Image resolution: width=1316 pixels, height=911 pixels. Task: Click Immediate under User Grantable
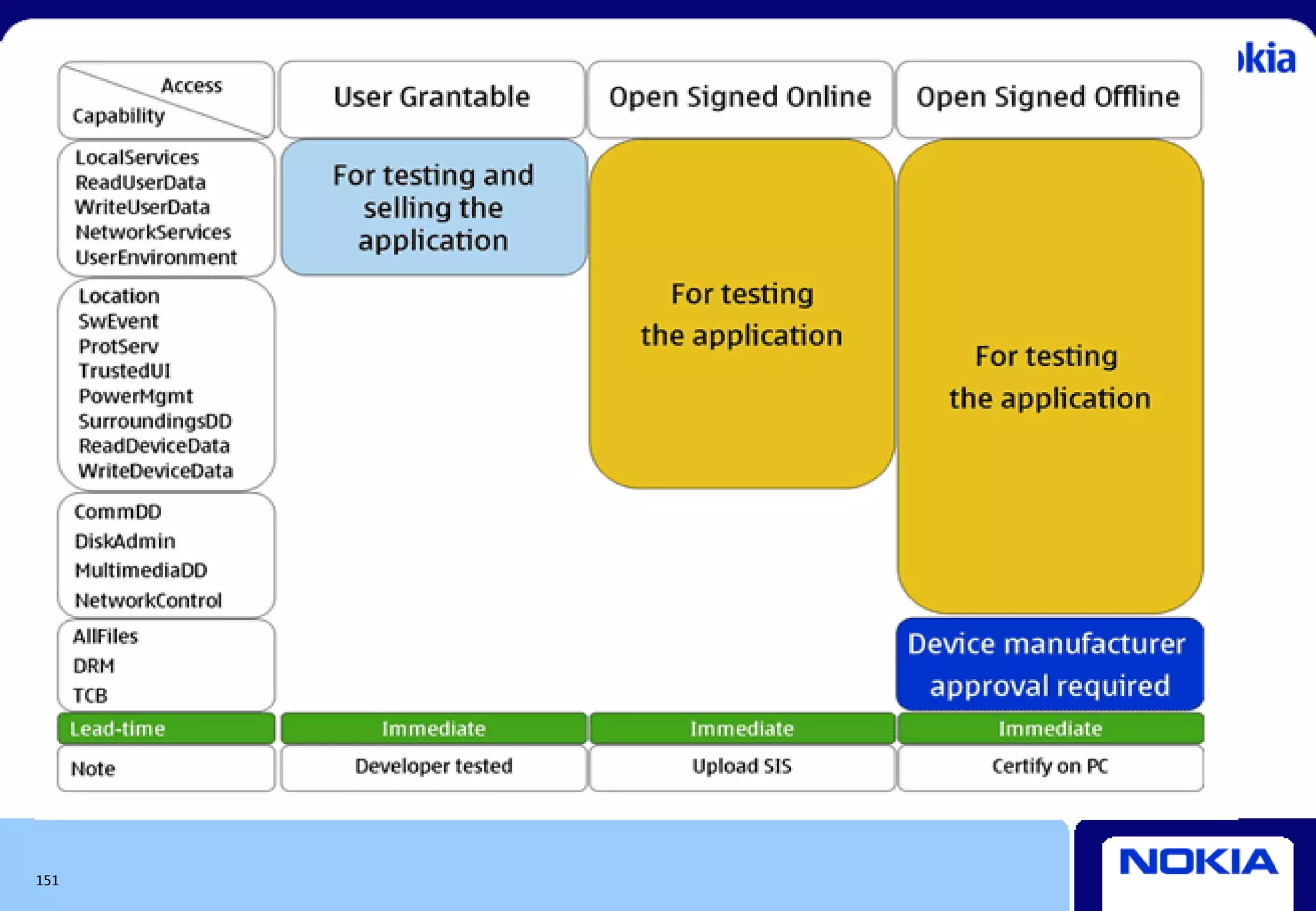click(x=434, y=729)
